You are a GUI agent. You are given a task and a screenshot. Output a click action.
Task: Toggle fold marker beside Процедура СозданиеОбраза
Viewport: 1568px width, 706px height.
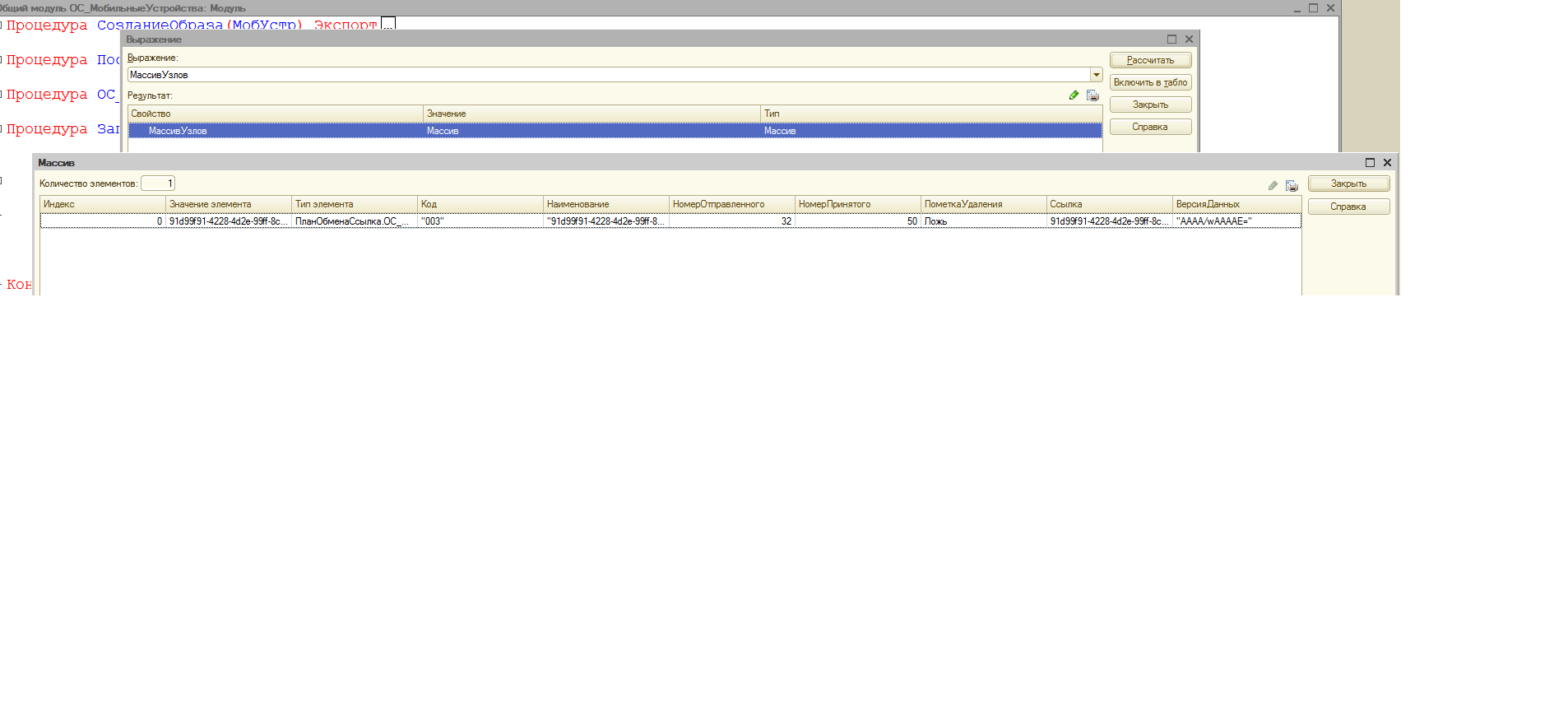coord(2,26)
